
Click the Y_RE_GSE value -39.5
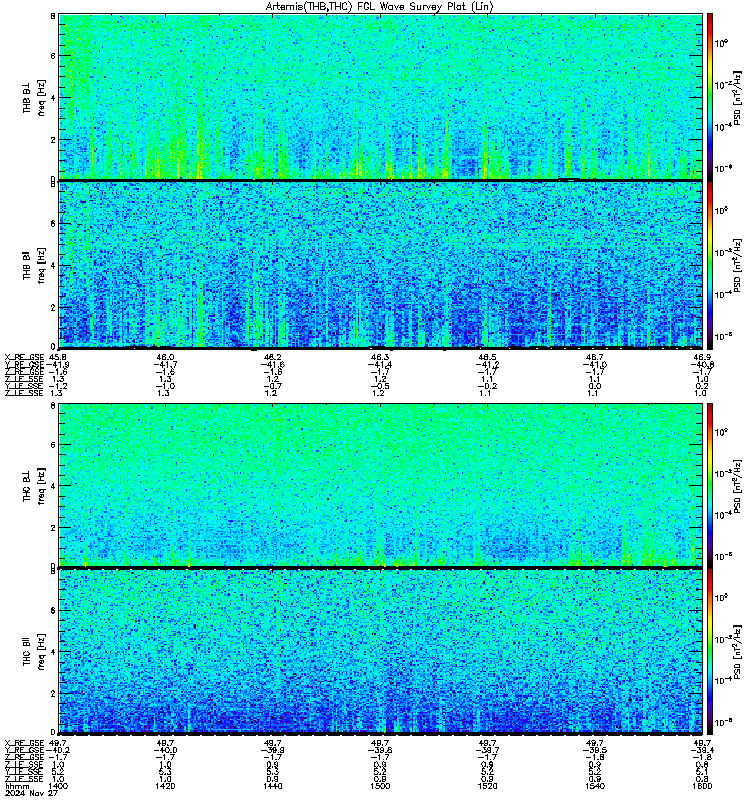point(595,751)
